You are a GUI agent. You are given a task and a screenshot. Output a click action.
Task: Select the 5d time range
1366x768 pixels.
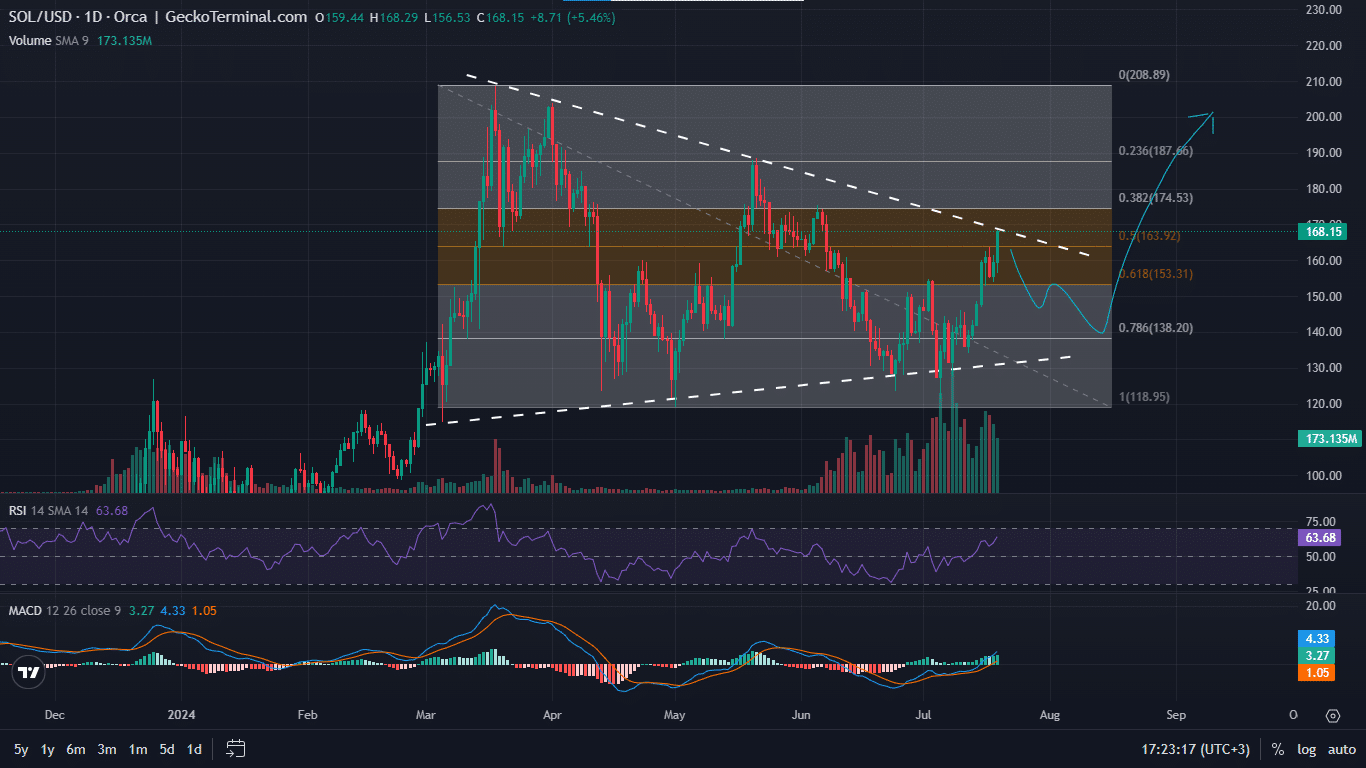click(x=168, y=749)
